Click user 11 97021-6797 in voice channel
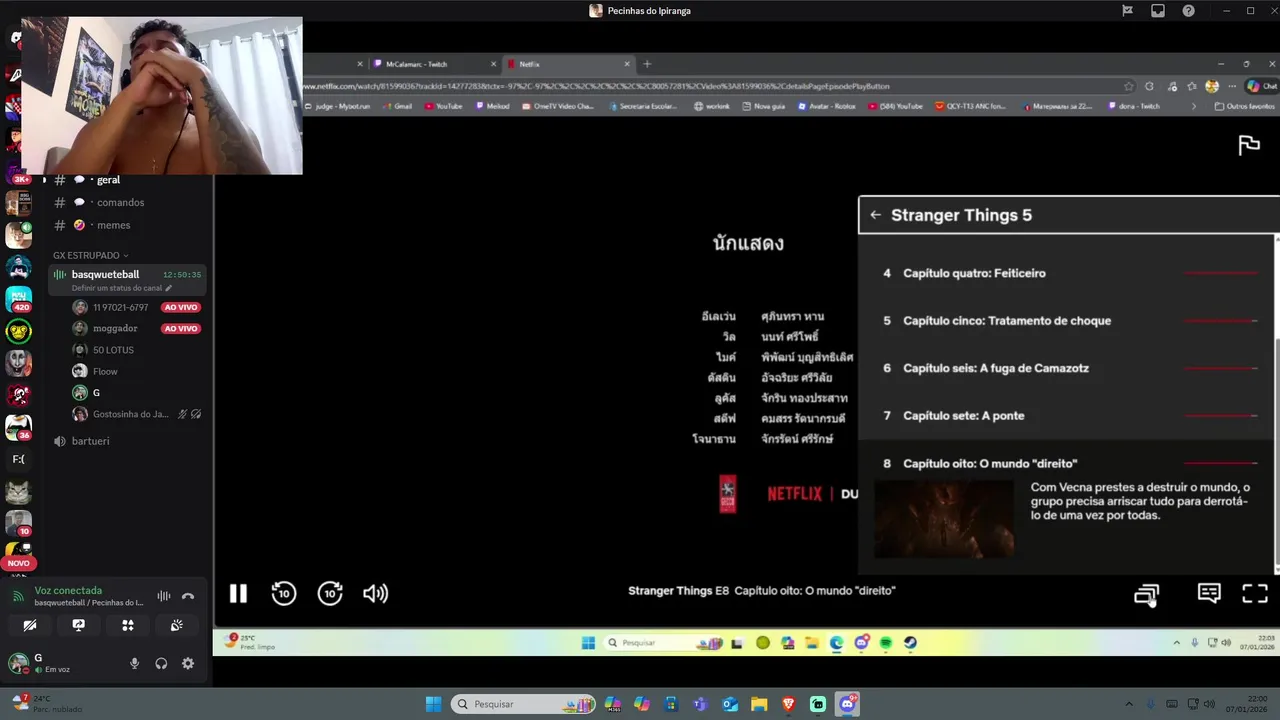 (120, 307)
